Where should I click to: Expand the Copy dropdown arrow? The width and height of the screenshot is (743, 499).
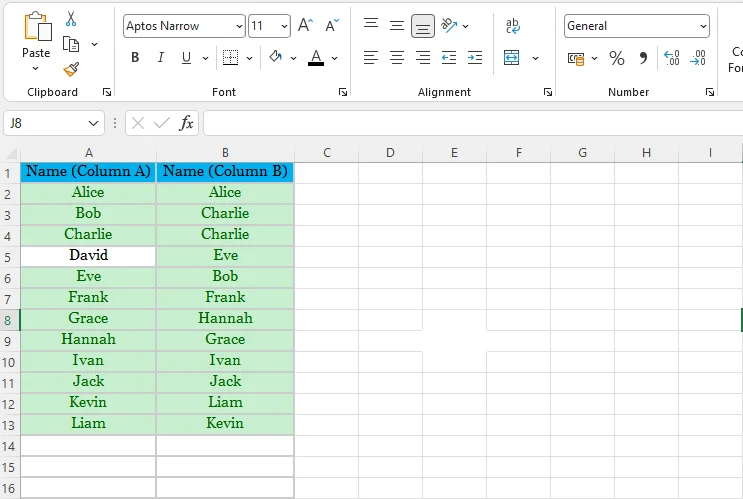94,44
